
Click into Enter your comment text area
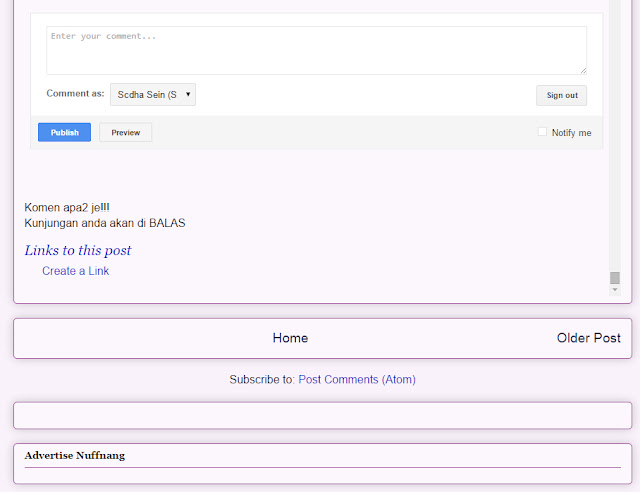point(317,51)
